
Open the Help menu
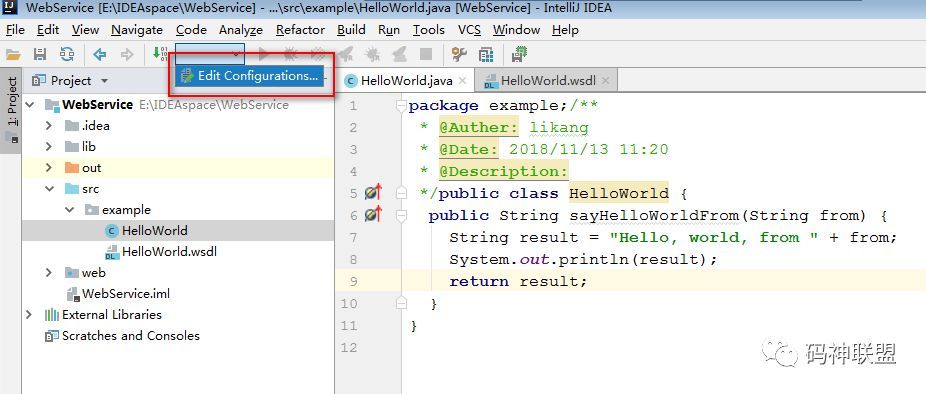(x=565, y=30)
